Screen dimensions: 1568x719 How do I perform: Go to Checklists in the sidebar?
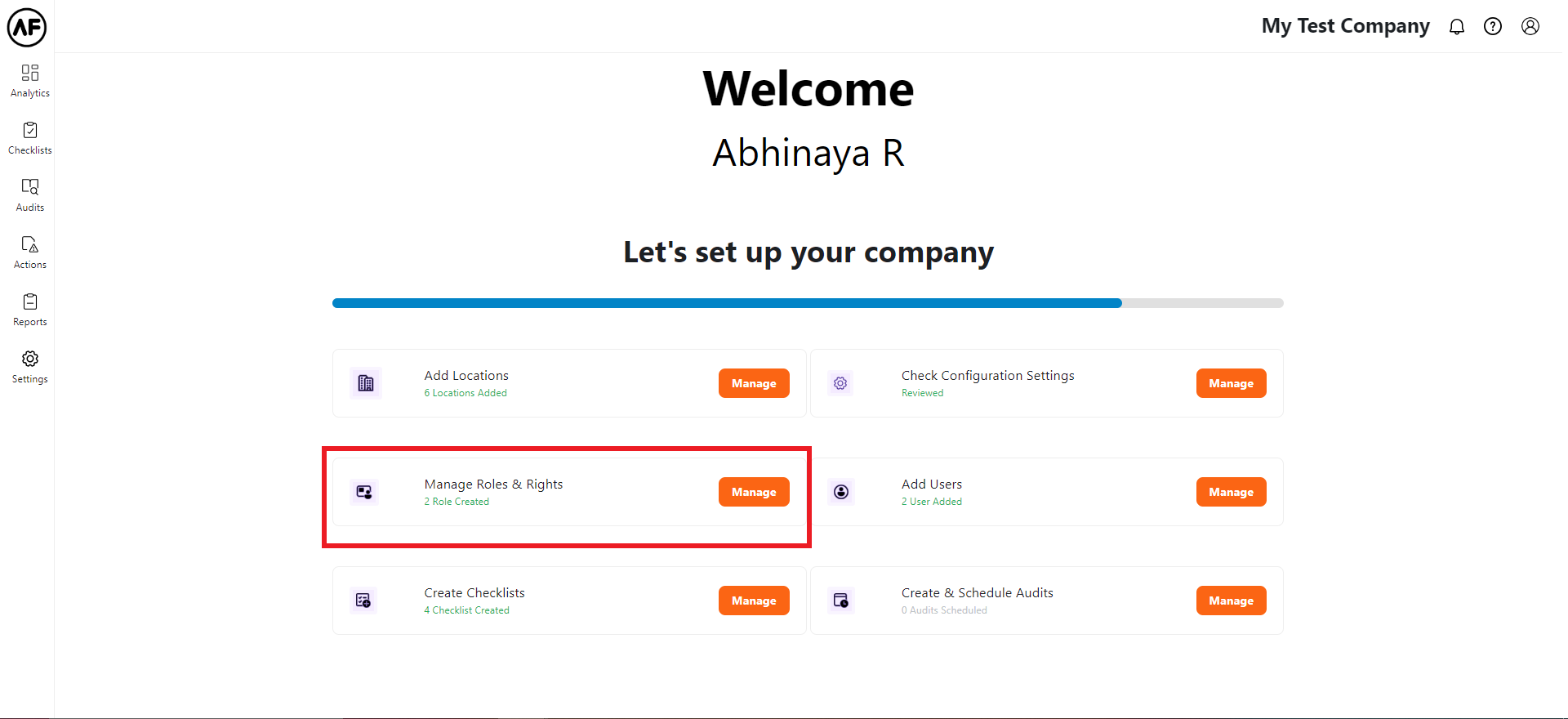30,138
